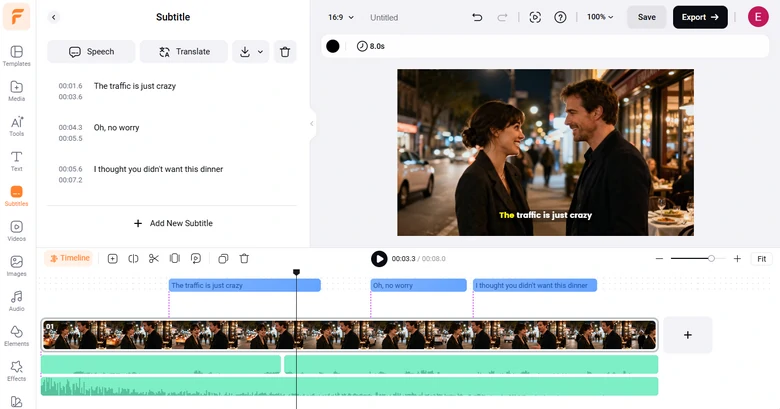Open the Effects sidebar panel
The width and height of the screenshot is (780, 409).
coord(16,371)
